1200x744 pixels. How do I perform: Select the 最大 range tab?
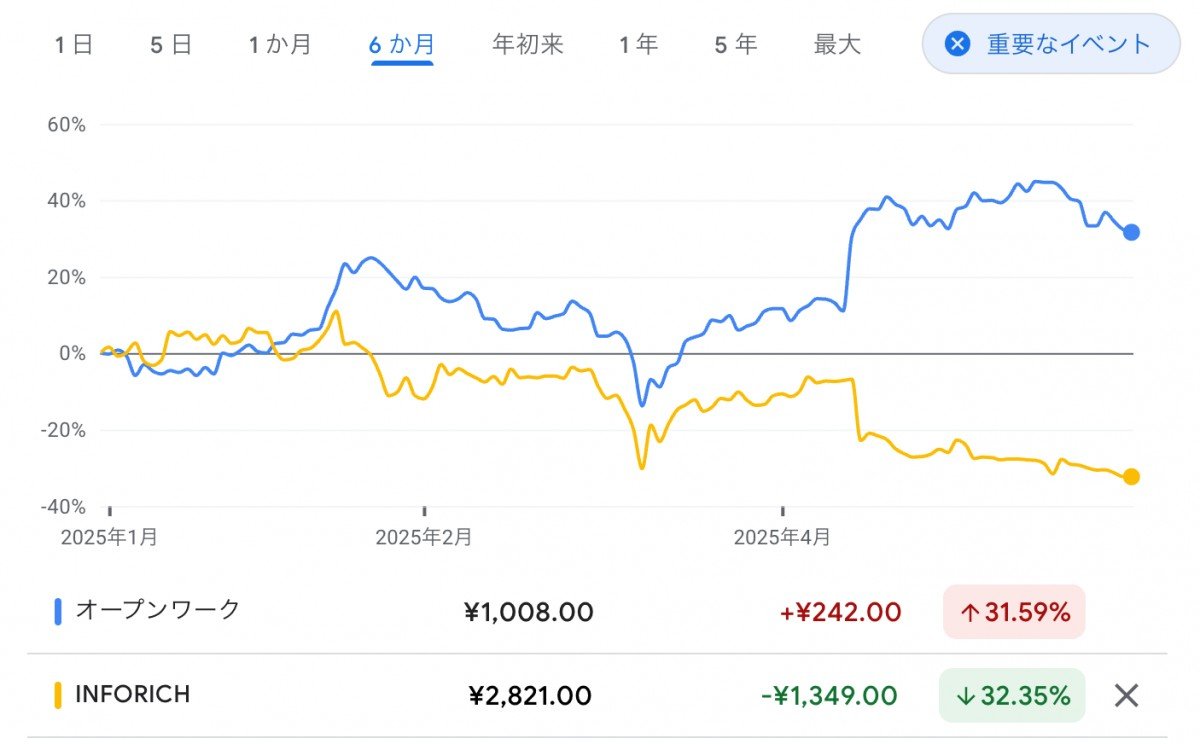[x=837, y=45]
